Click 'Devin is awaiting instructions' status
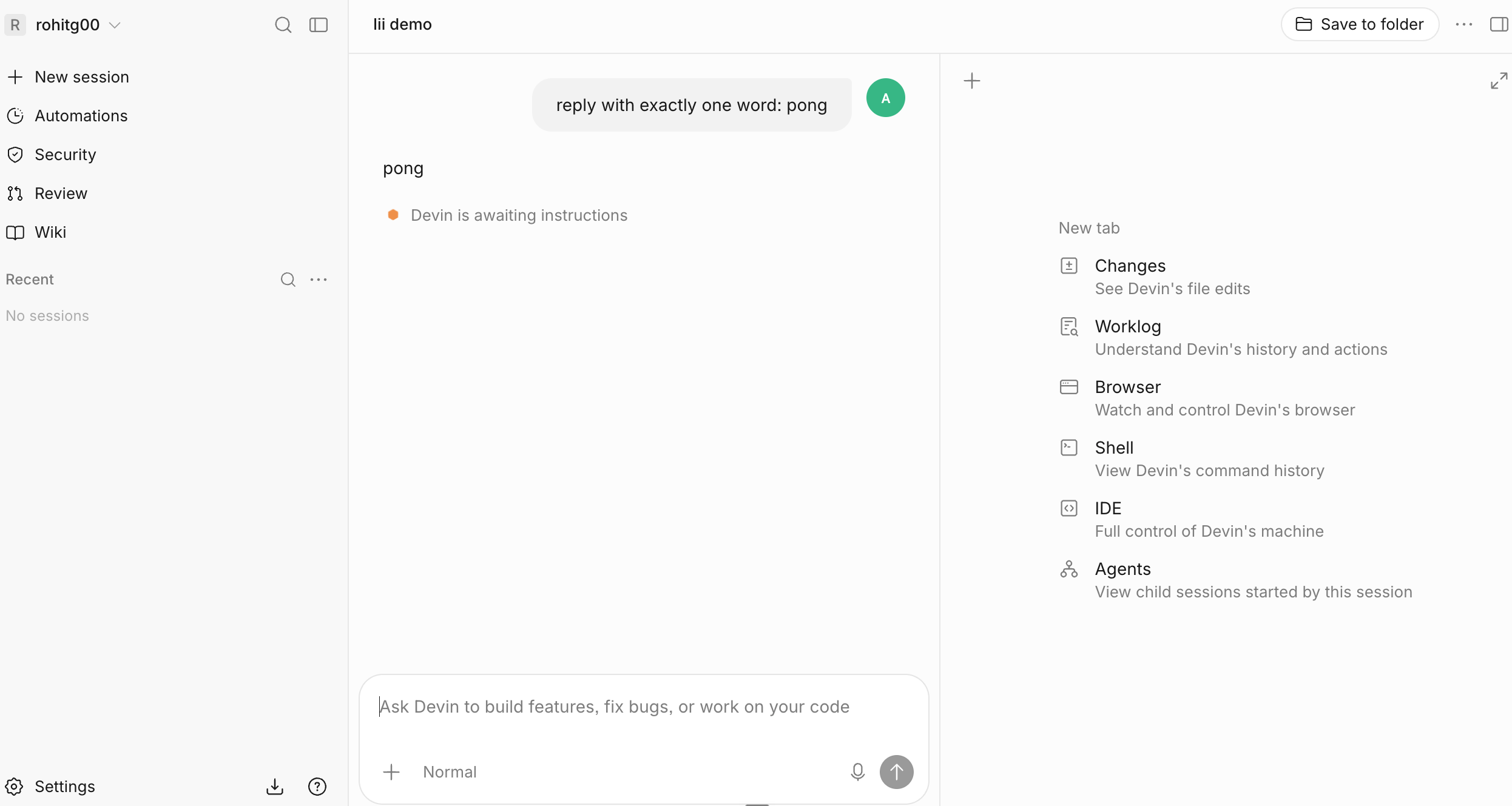The width and height of the screenshot is (1512, 806). point(519,215)
